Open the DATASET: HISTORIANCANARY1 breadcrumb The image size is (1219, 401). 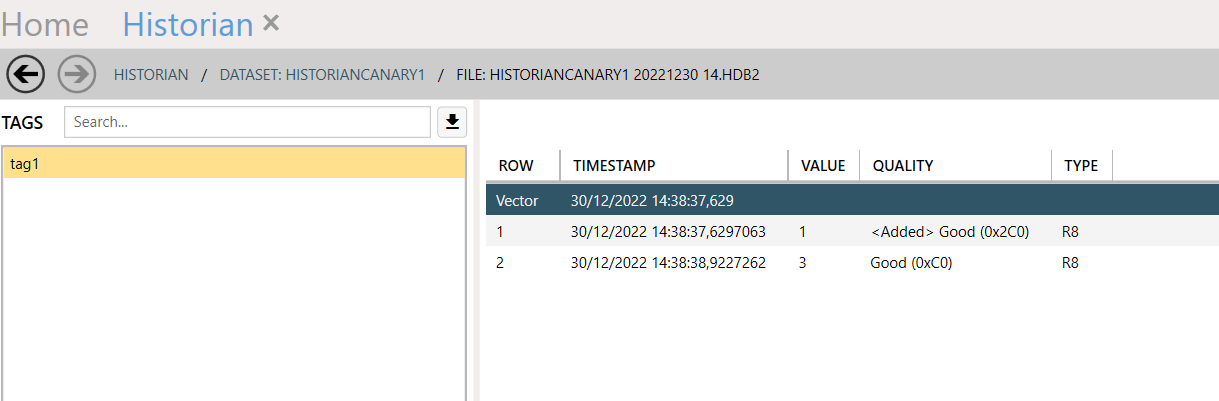(322, 75)
